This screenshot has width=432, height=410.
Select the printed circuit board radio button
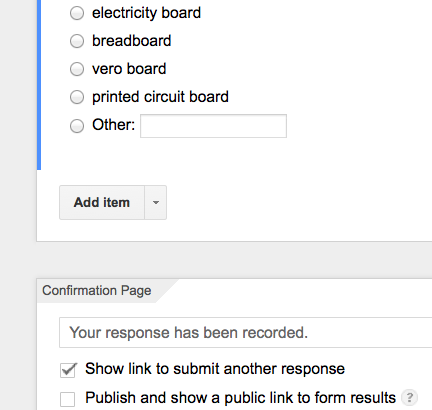pyautogui.click(x=77, y=97)
